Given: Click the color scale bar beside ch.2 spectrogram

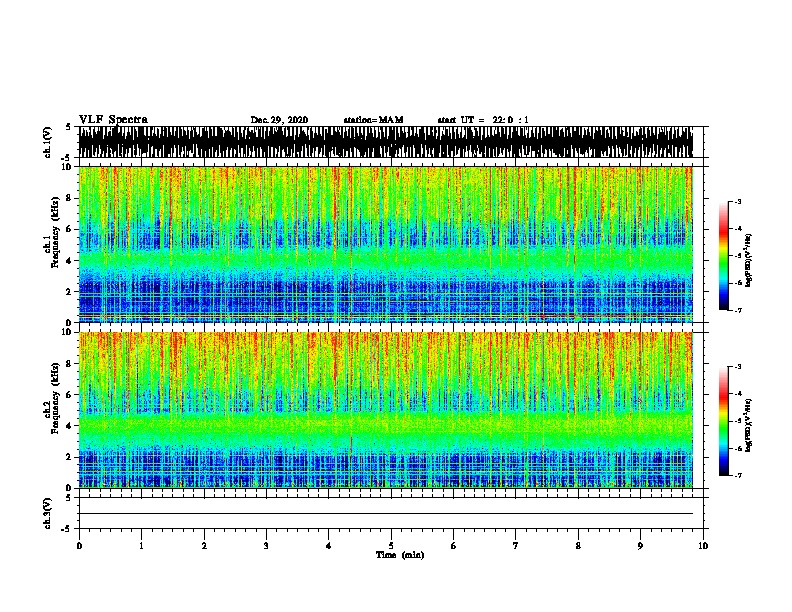Looking at the screenshot, I should (x=724, y=421).
